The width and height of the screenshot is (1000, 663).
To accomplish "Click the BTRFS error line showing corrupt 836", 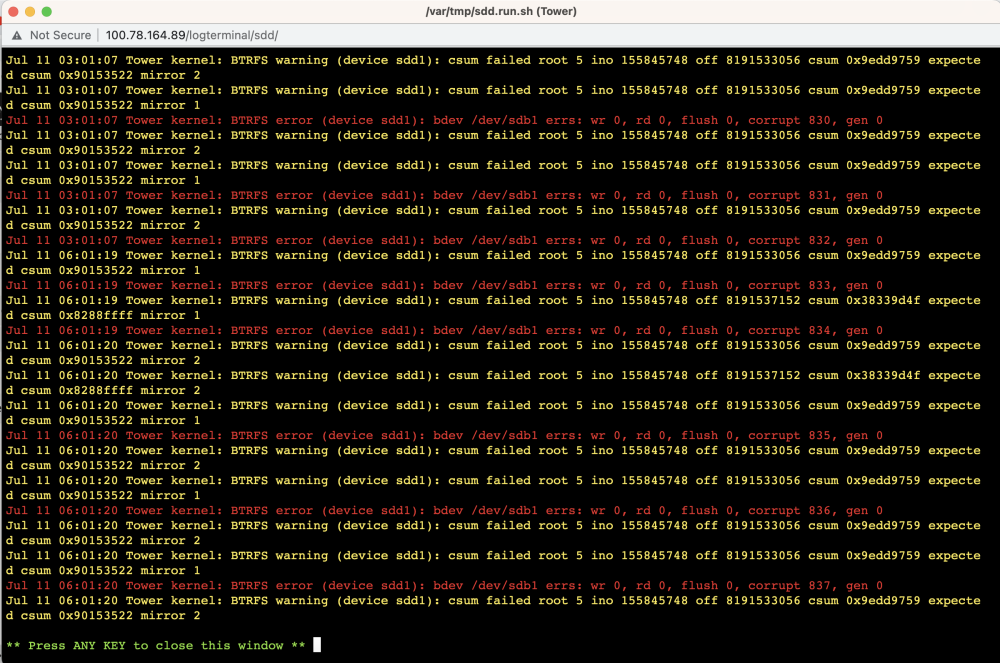I will coord(445,511).
